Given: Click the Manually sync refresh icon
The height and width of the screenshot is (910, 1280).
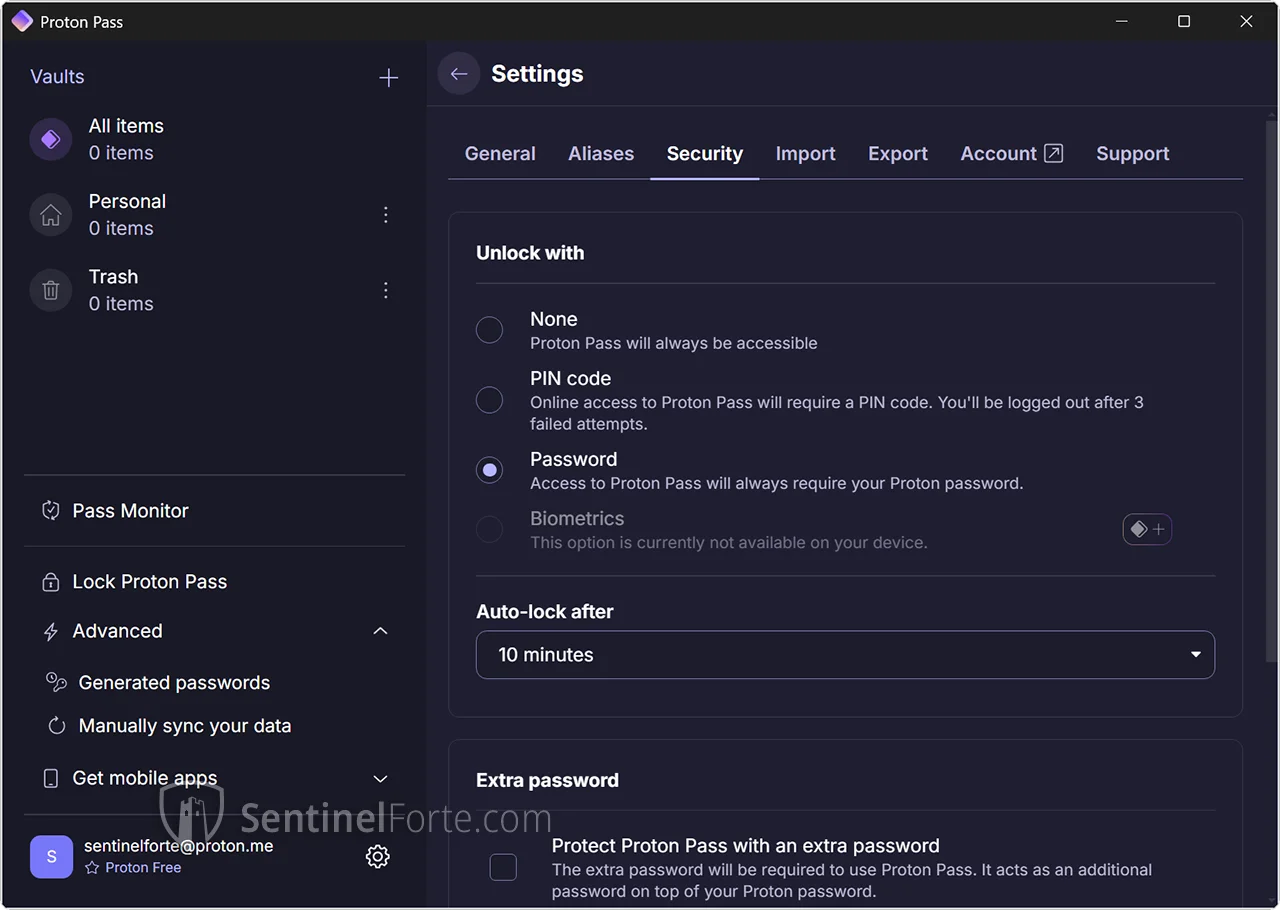Looking at the screenshot, I should click(57, 726).
